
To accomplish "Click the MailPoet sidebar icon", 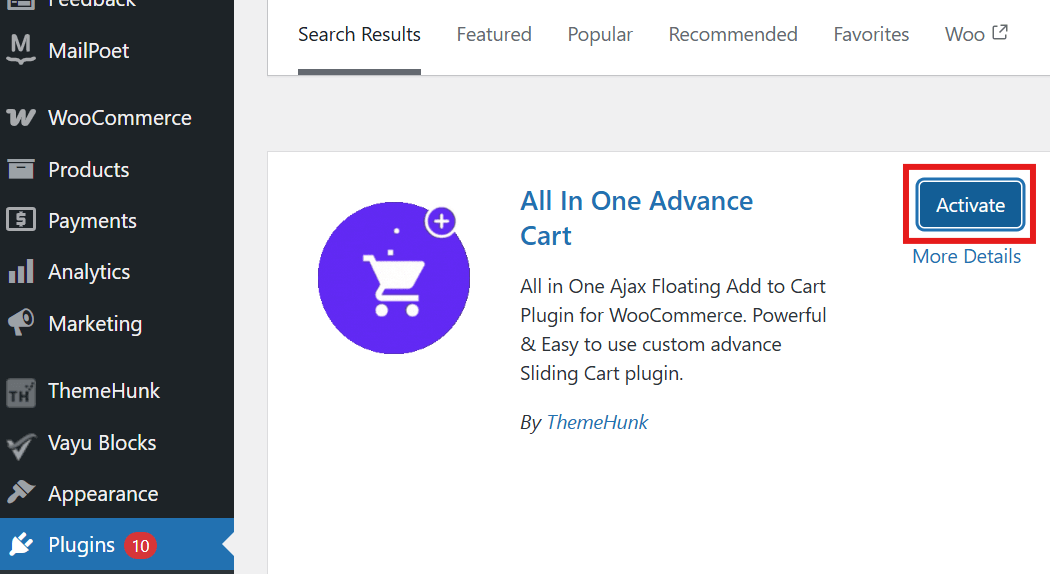I will pos(21,50).
